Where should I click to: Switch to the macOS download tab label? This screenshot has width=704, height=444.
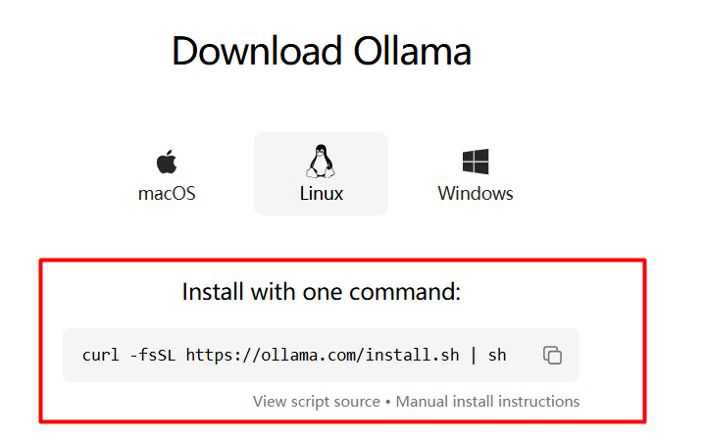167,194
